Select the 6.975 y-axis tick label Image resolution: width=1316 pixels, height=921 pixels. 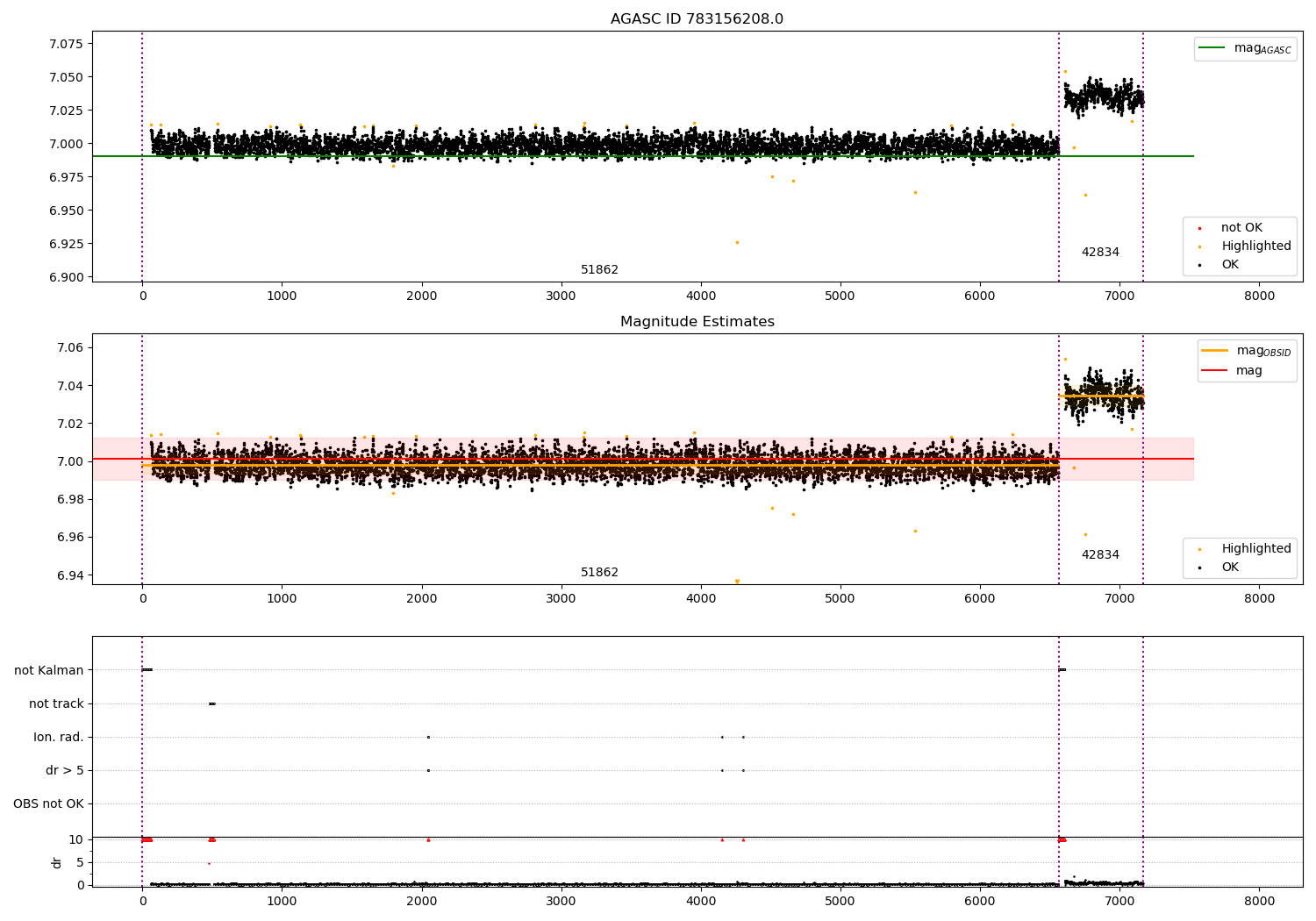(x=66, y=177)
